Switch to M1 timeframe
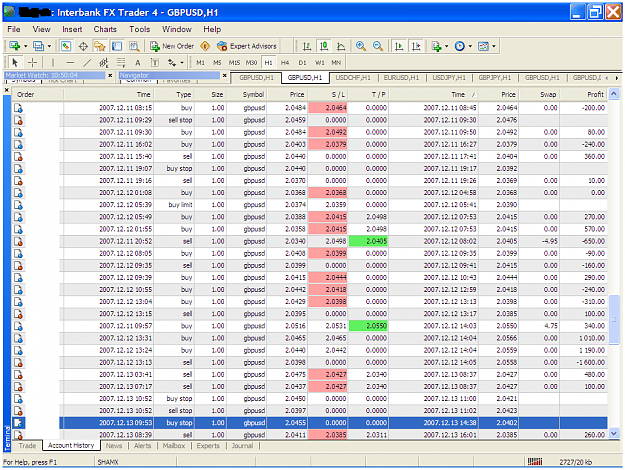The height and width of the screenshot is (470, 625). pyautogui.click(x=200, y=63)
